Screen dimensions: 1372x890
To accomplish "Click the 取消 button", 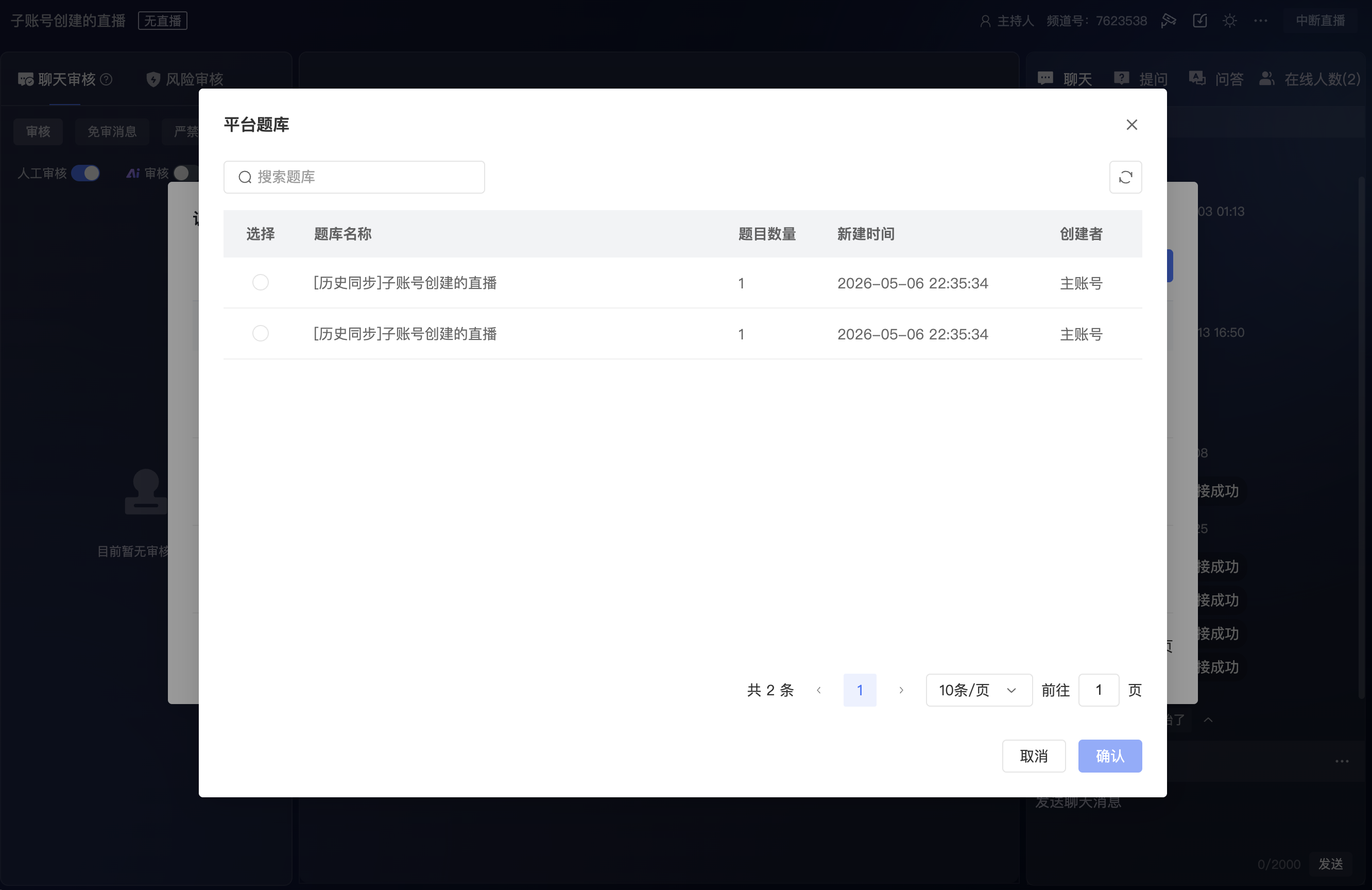I will [x=1034, y=756].
